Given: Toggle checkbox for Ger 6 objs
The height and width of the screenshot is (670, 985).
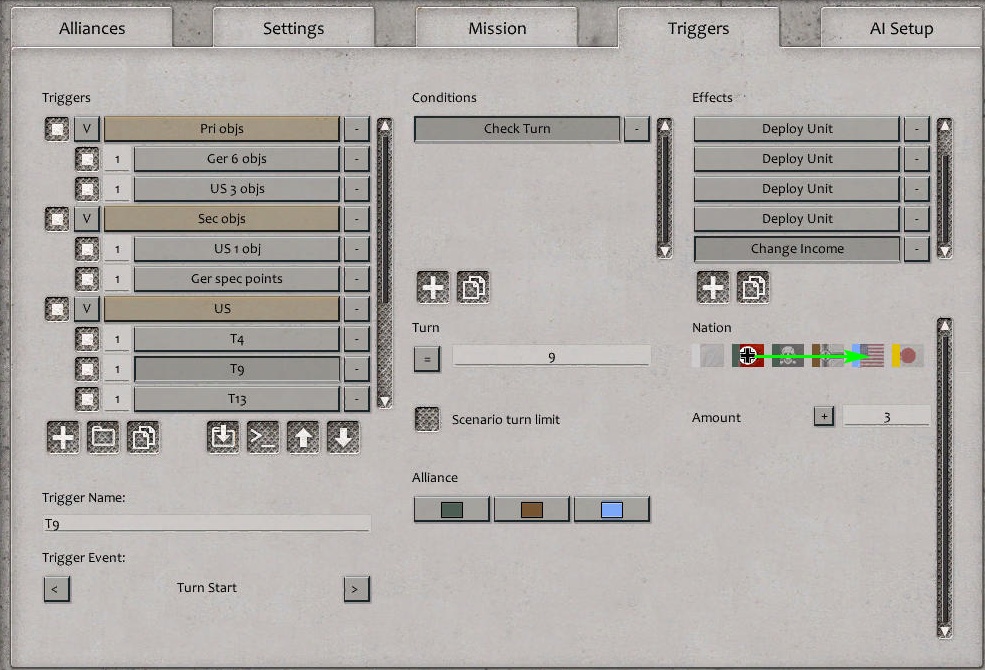Looking at the screenshot, I should pos(87,159).
